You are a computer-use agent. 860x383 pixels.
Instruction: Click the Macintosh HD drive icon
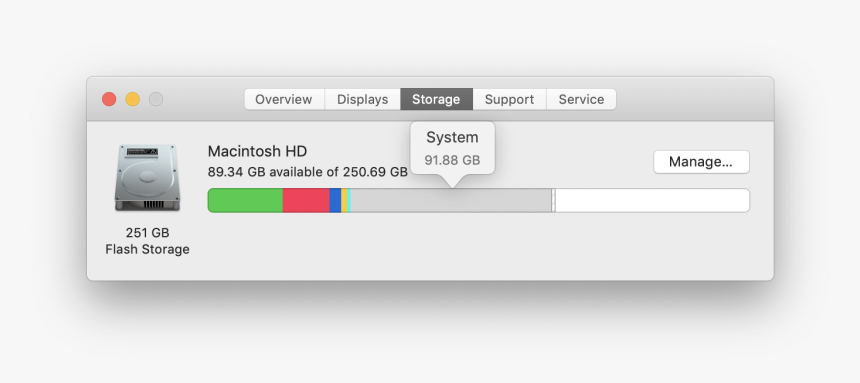click(x=147, y=178)
